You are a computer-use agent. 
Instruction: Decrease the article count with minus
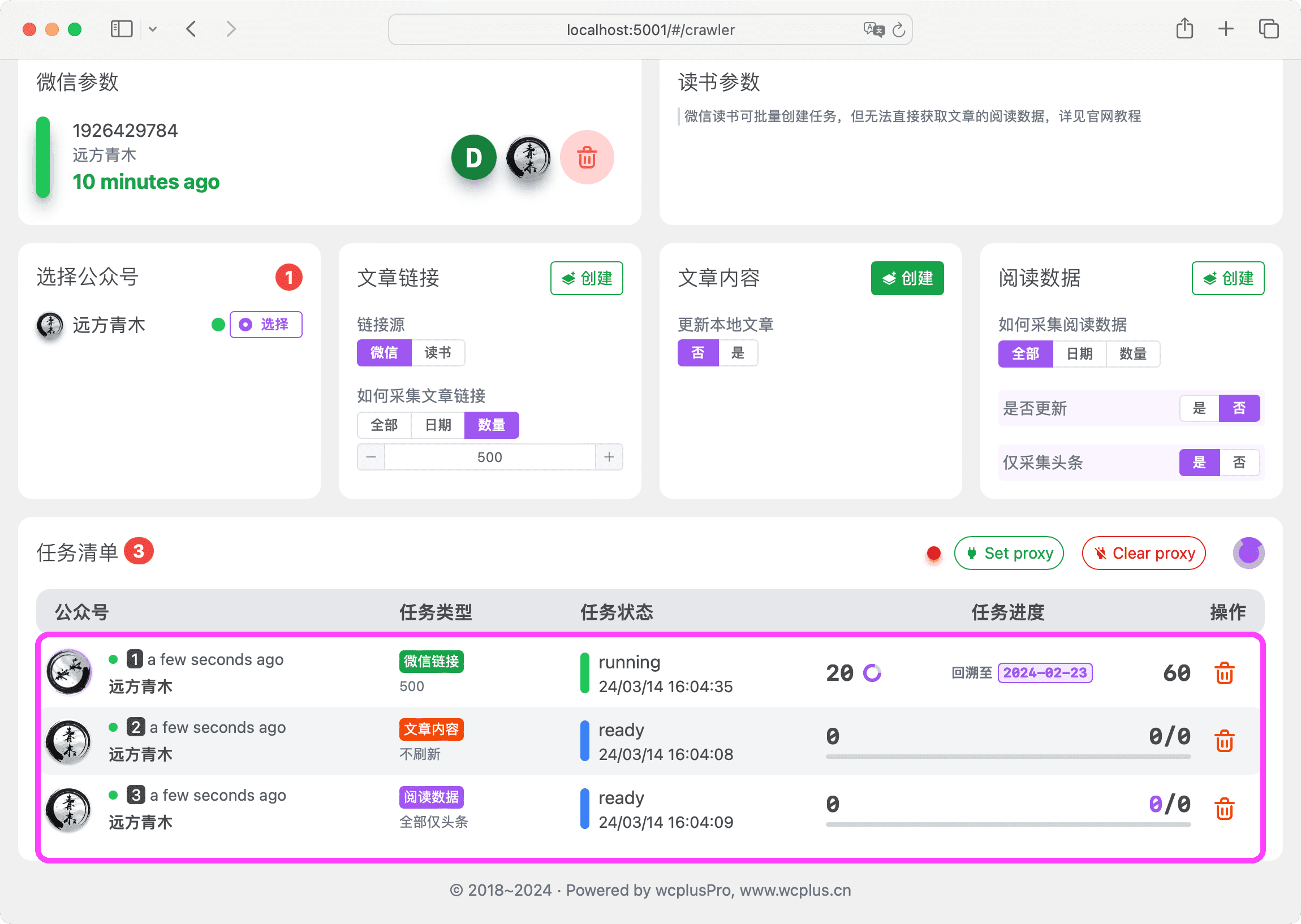pyautogui.click(x=371, y=457)
